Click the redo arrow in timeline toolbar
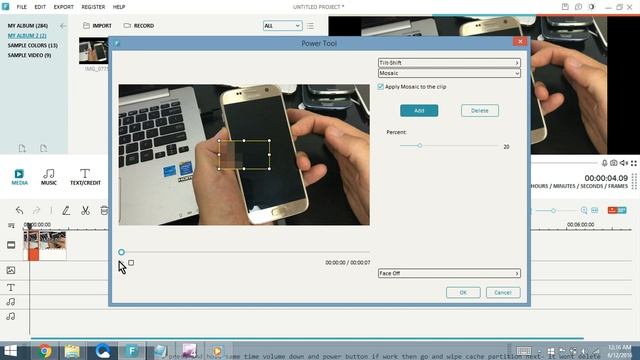 coord(36,211)
